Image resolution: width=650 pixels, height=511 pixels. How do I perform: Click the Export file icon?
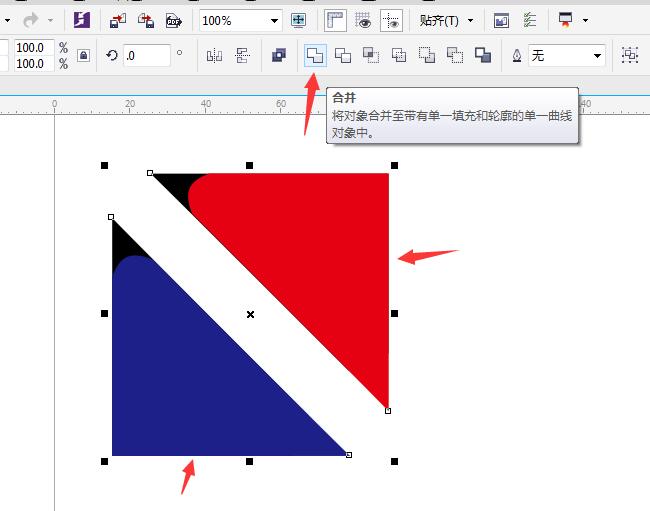coord(146,20)
